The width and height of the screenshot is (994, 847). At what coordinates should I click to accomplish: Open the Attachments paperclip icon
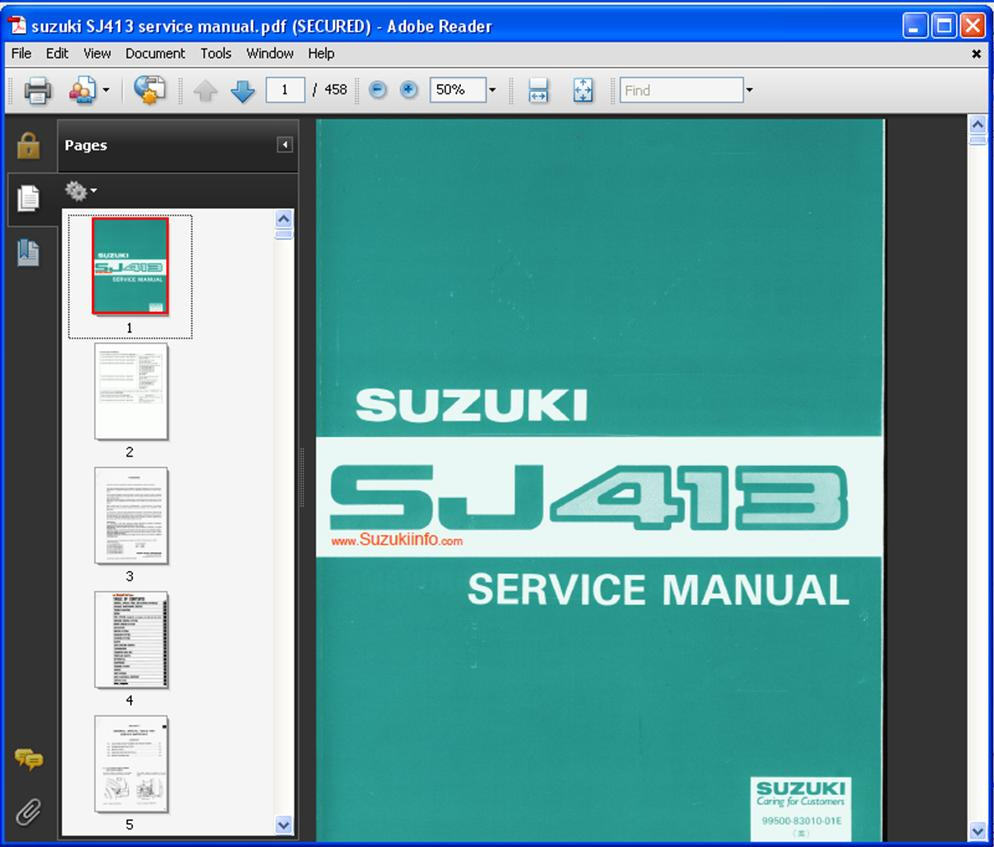point(29,811)
